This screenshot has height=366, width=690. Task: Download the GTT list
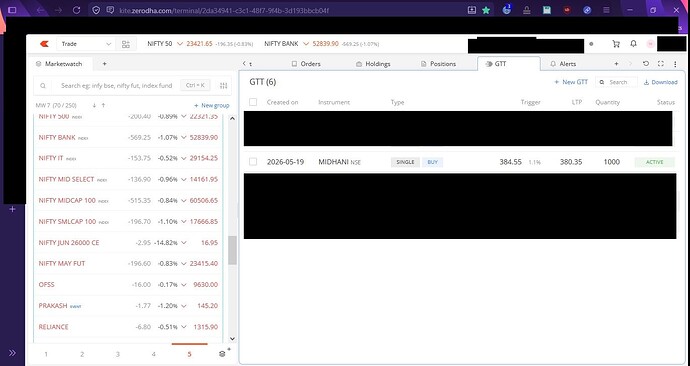click(x=661, y=82)
